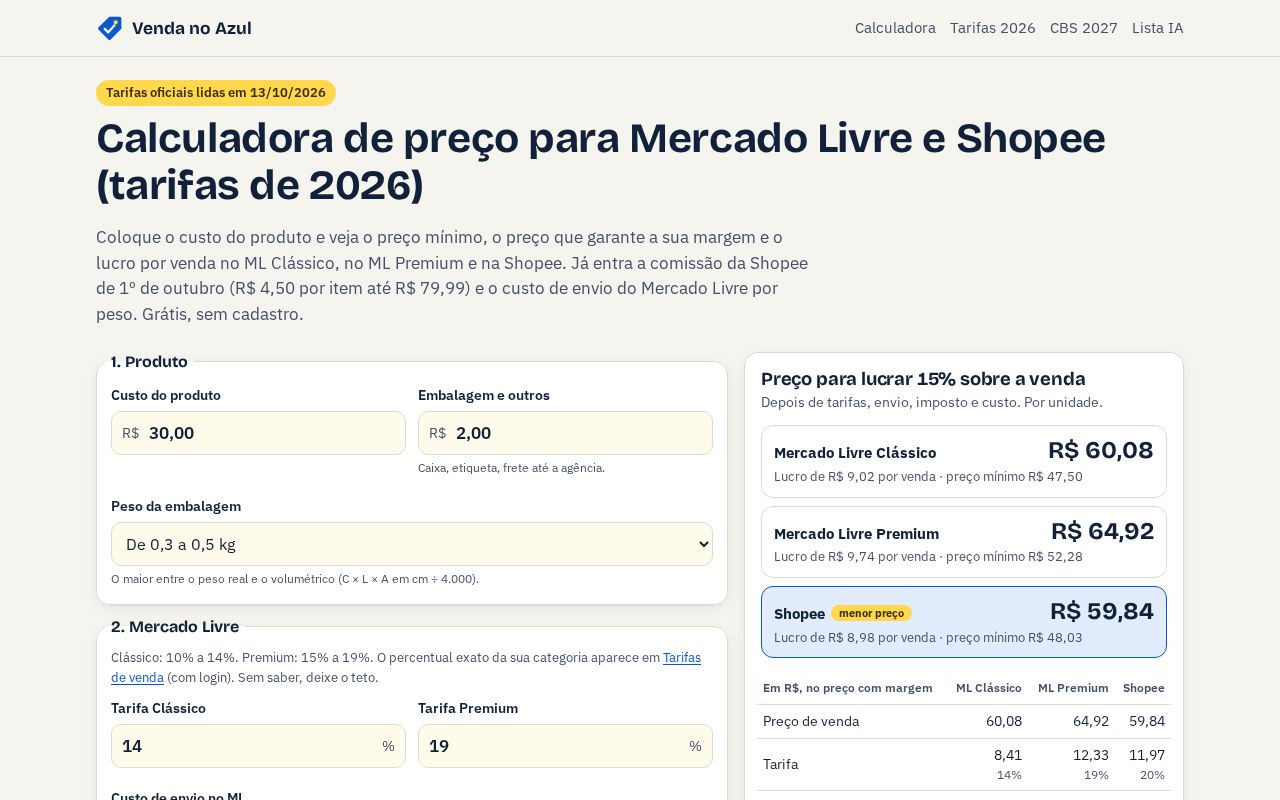Click the 8,41 Clássico tarifa value
The height and width of the screenshot is (800, 1280).
pyautogui.click(x=1008, y=755)
